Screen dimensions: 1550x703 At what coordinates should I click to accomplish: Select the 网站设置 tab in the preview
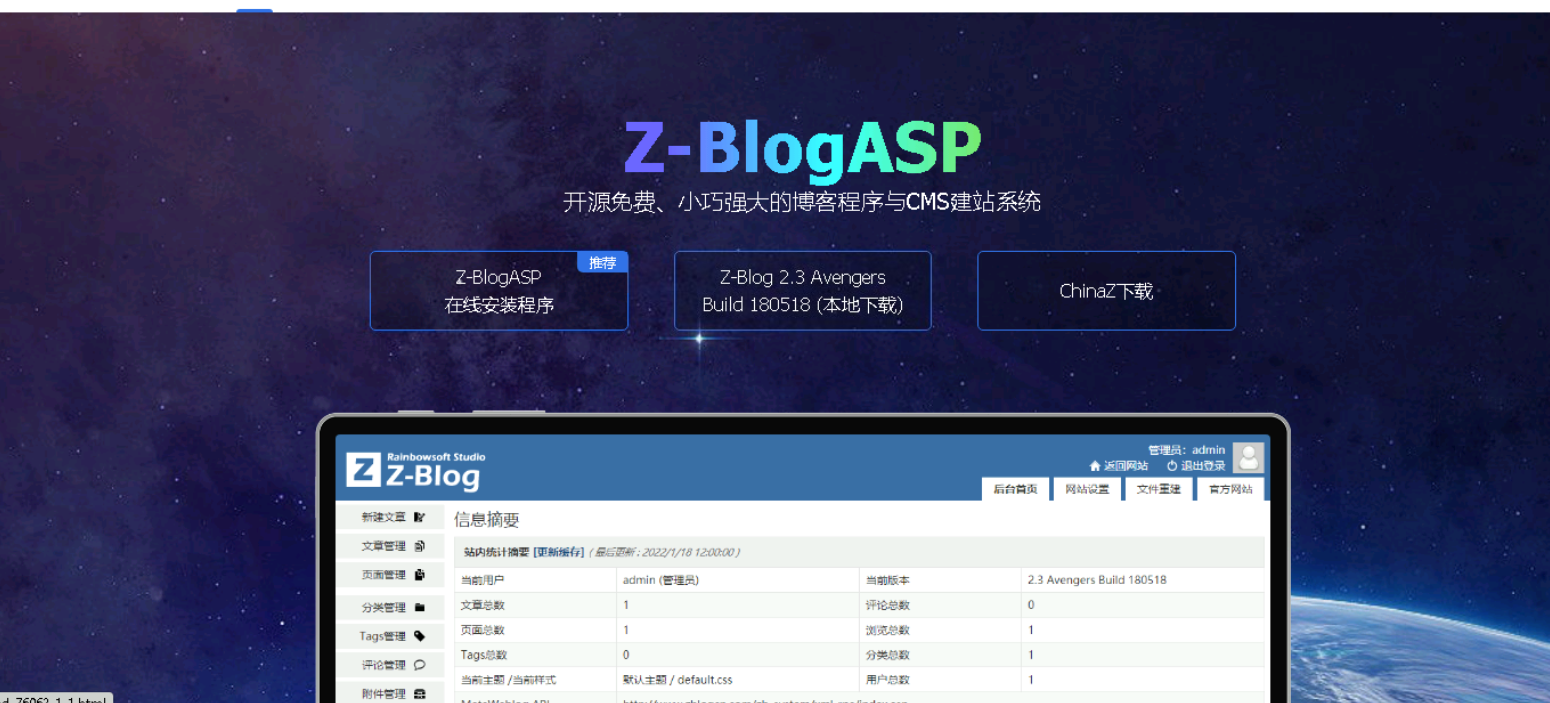1087,489
